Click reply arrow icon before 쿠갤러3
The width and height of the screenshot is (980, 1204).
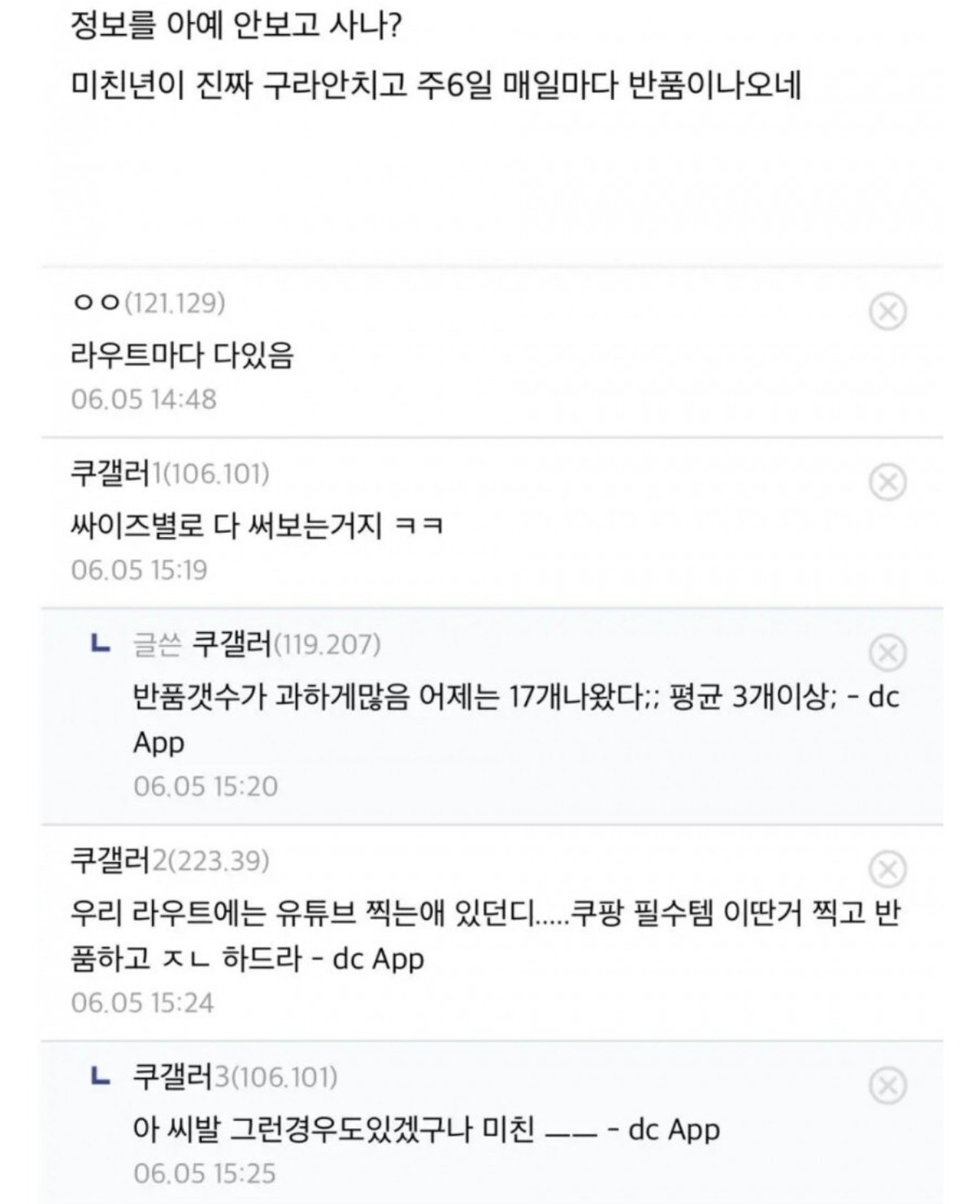[99, 1077]
